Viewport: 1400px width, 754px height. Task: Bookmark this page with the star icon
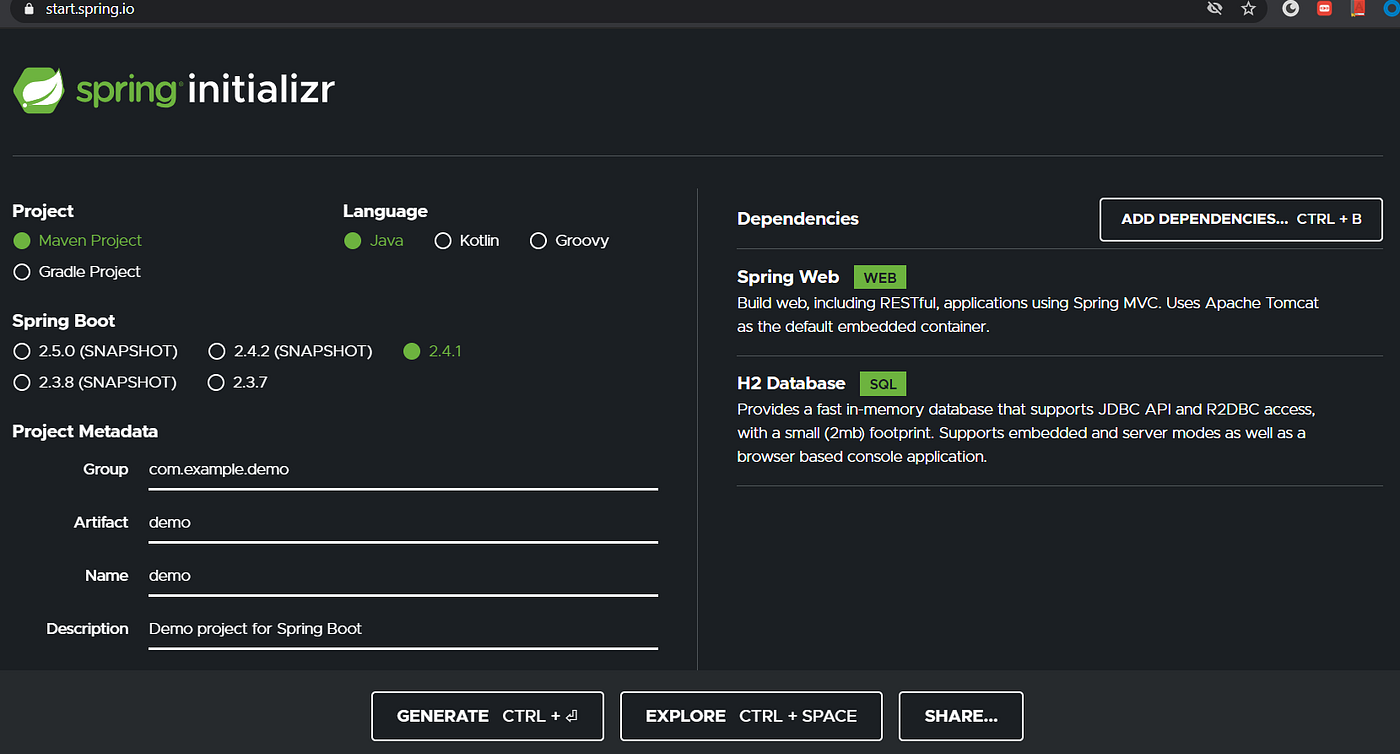pyautogui.click(x=1248, y=9)
